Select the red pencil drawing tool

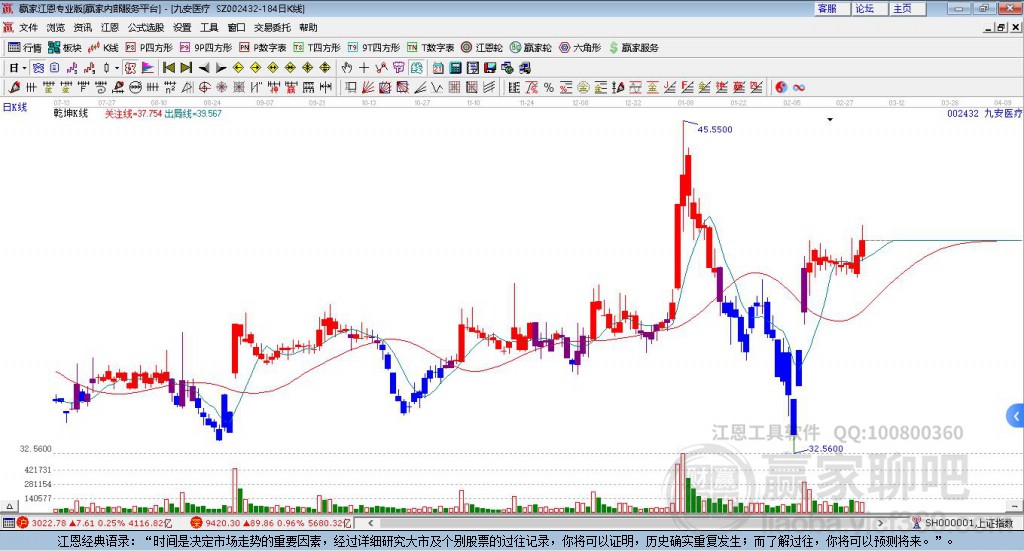[x=14, y=87]
